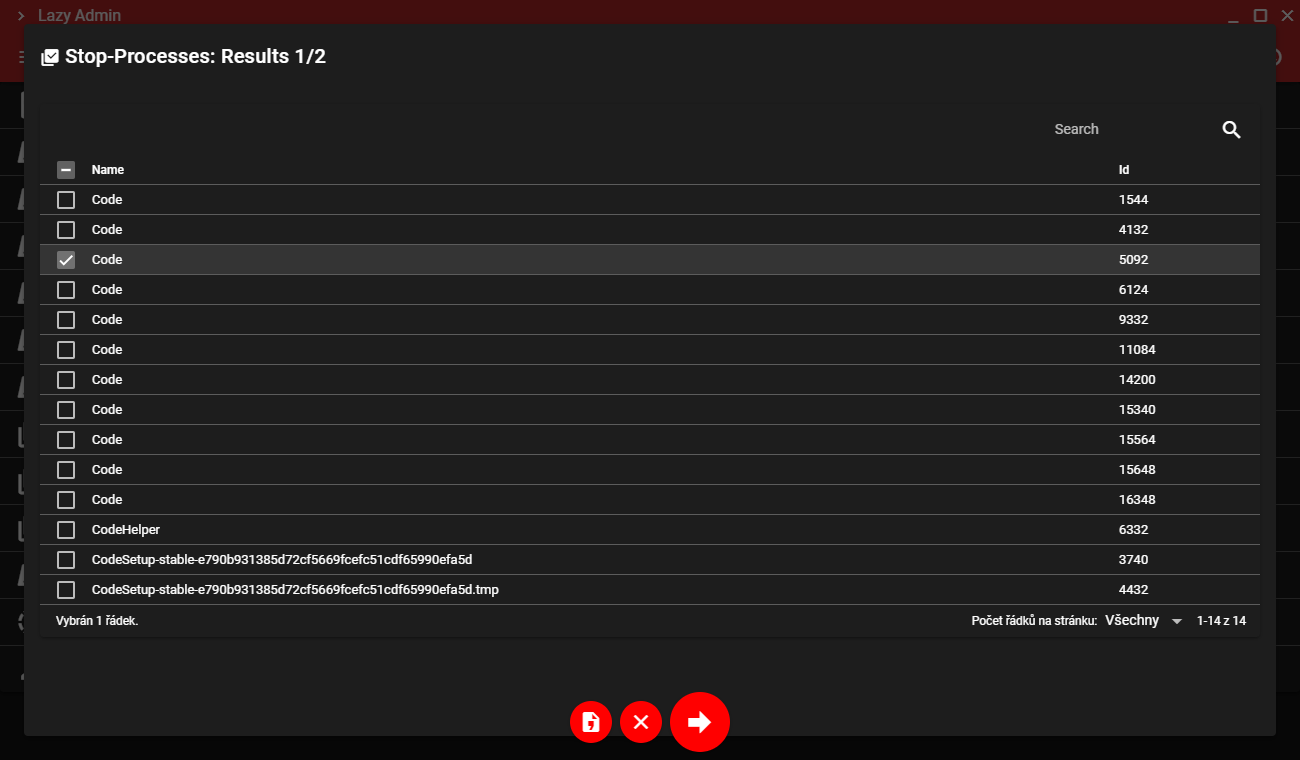Select CodeSetup-stable row with Id 3740
This screenshot has width=1300, height=760.
click(650, 560)
